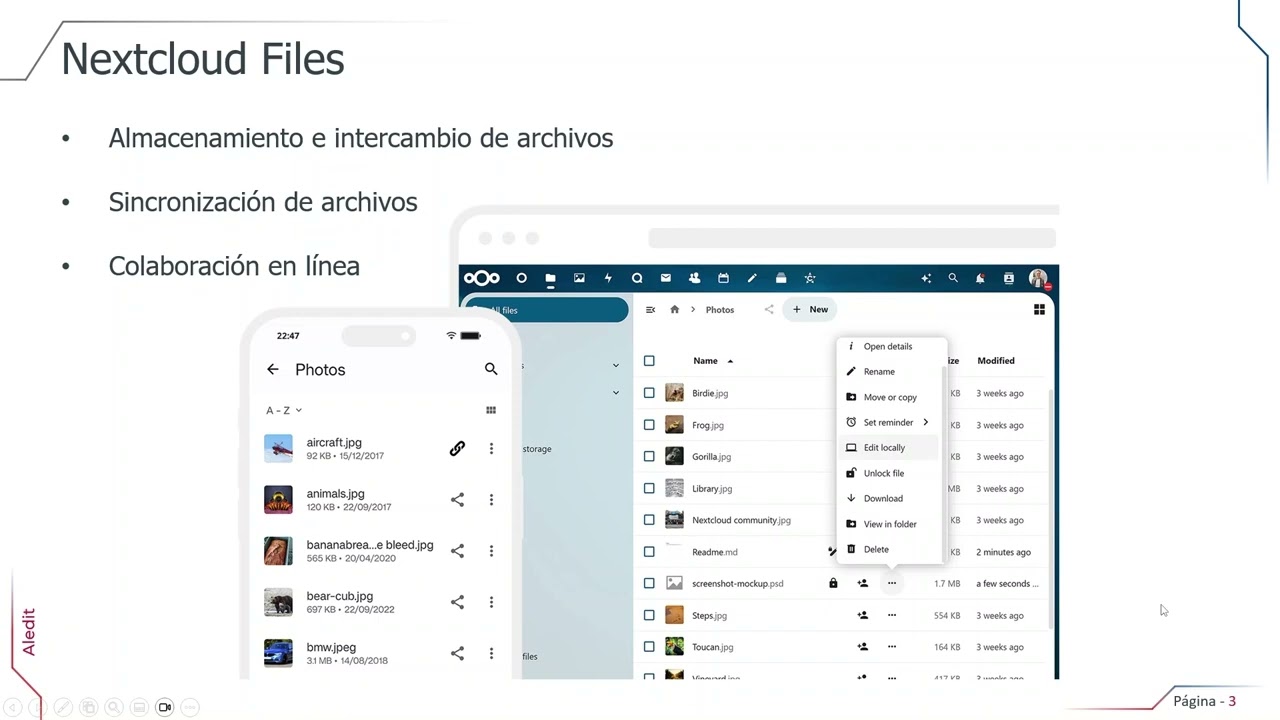This screenshot has height=720, width=1280.
Task: Check the select-all checkbox beside Name header
Action: click(649, 361)
